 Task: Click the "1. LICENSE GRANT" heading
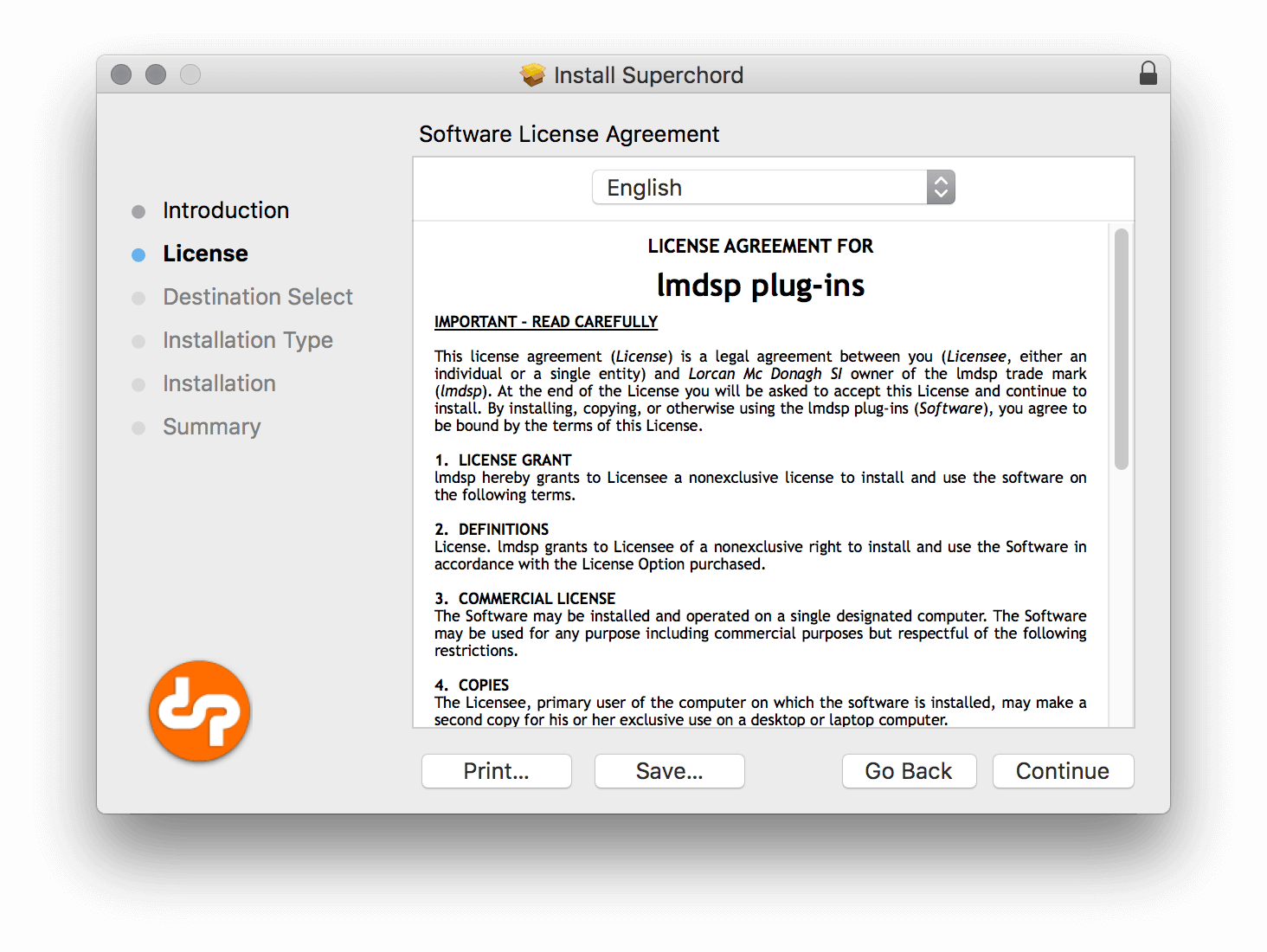click(x=503, y=460)
